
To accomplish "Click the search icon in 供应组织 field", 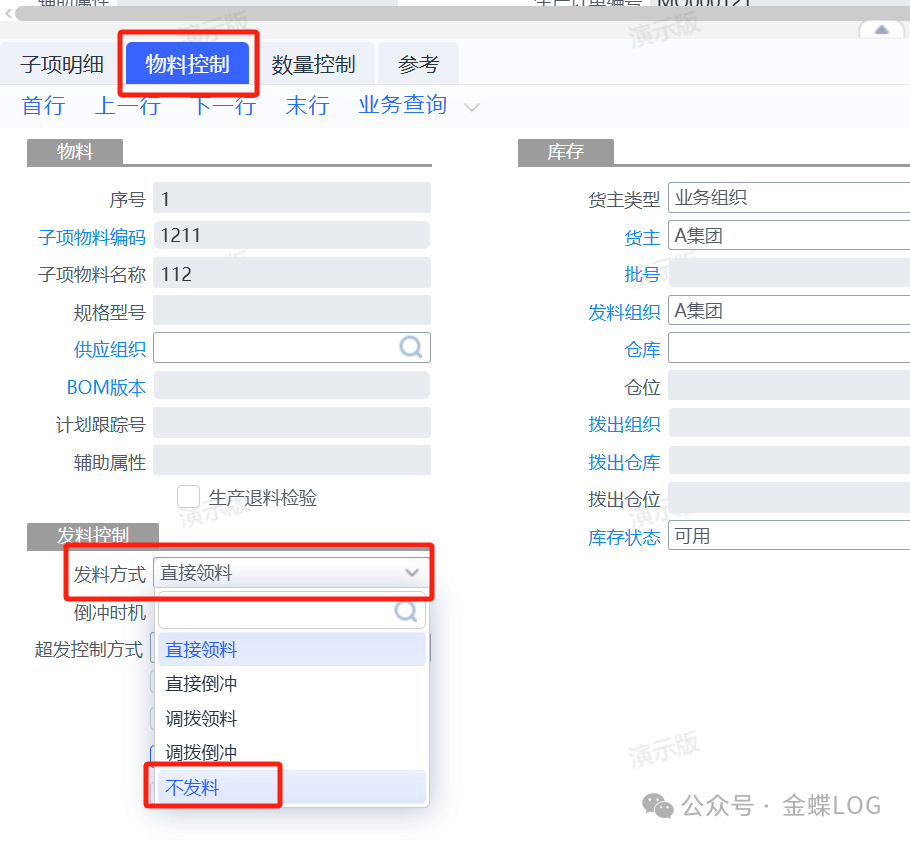I will (x=411, y=347).
